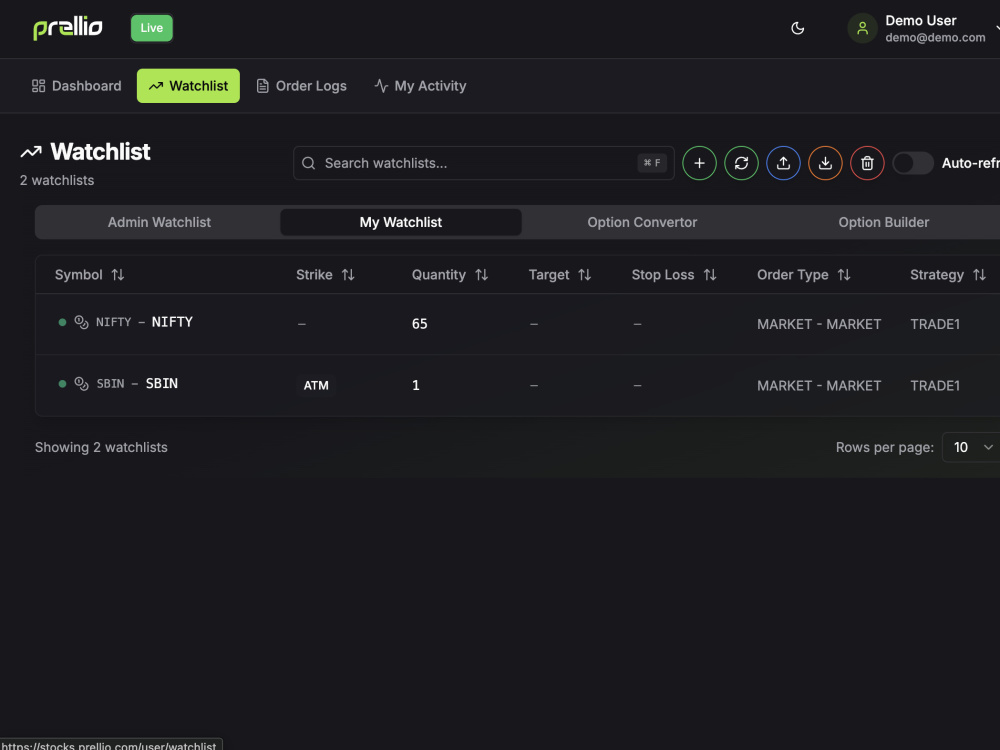Viewport: 1000px width, 750px height.
Task: Click the SBIN - SBIN symbol text
Action: coord(137,384)
